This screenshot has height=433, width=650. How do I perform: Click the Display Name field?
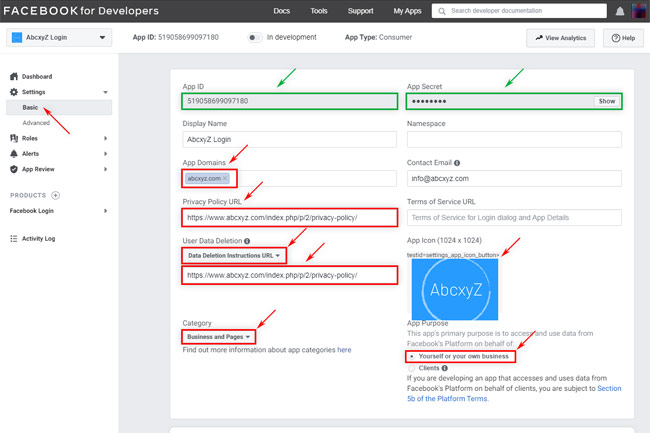point(289,140)
